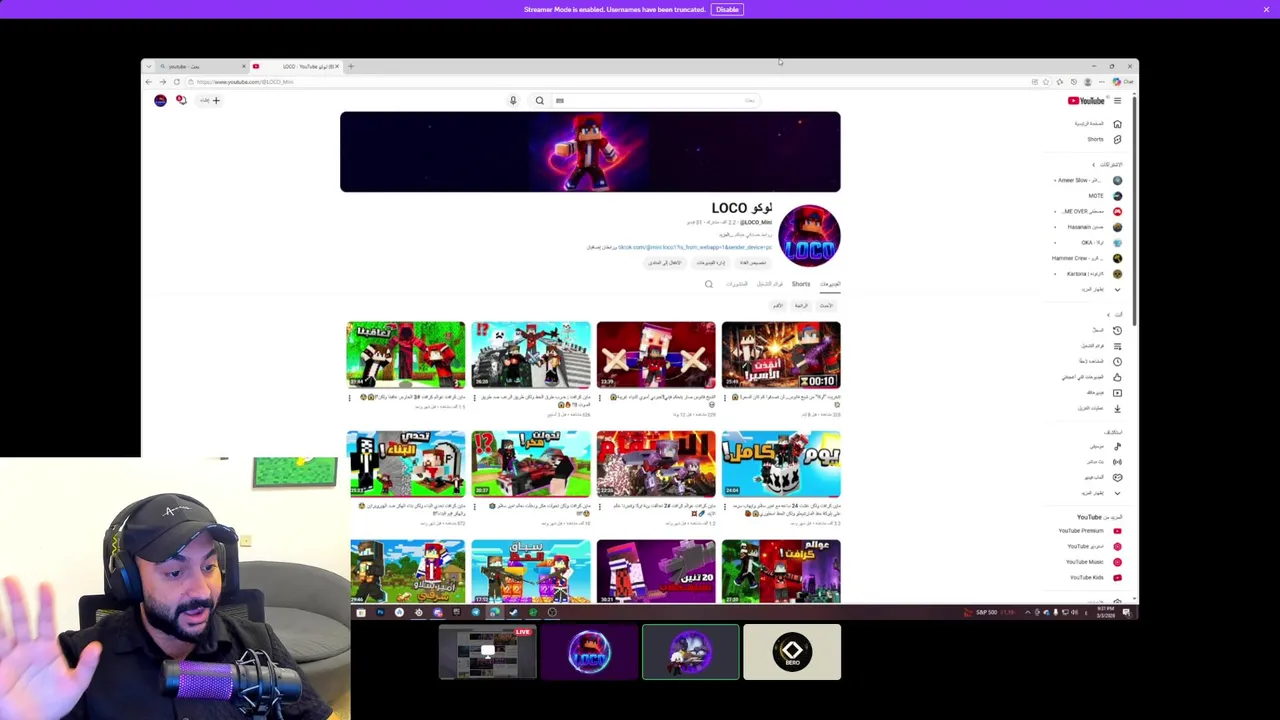Open the video thumbnail showing the 00:10 timer

(x=781, y=355)
